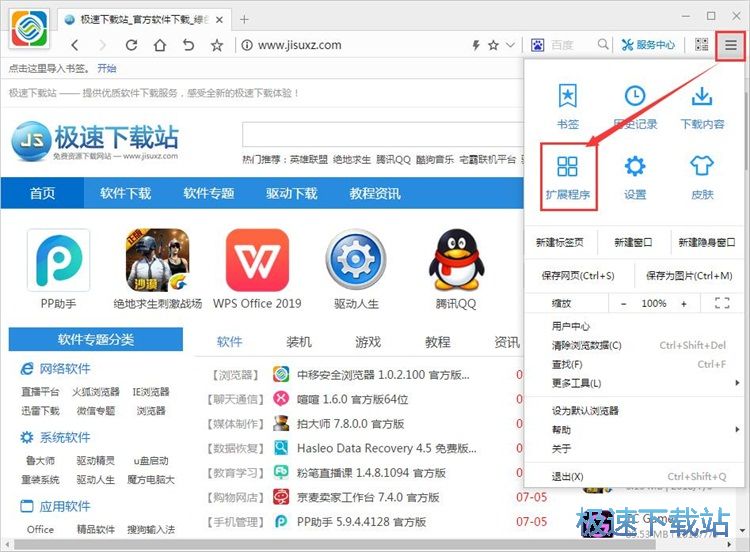Image resolution: width=750 pixels, height=552 pixels.
Task: Click the 极速下载站 site logo
Action: (95, 140)
